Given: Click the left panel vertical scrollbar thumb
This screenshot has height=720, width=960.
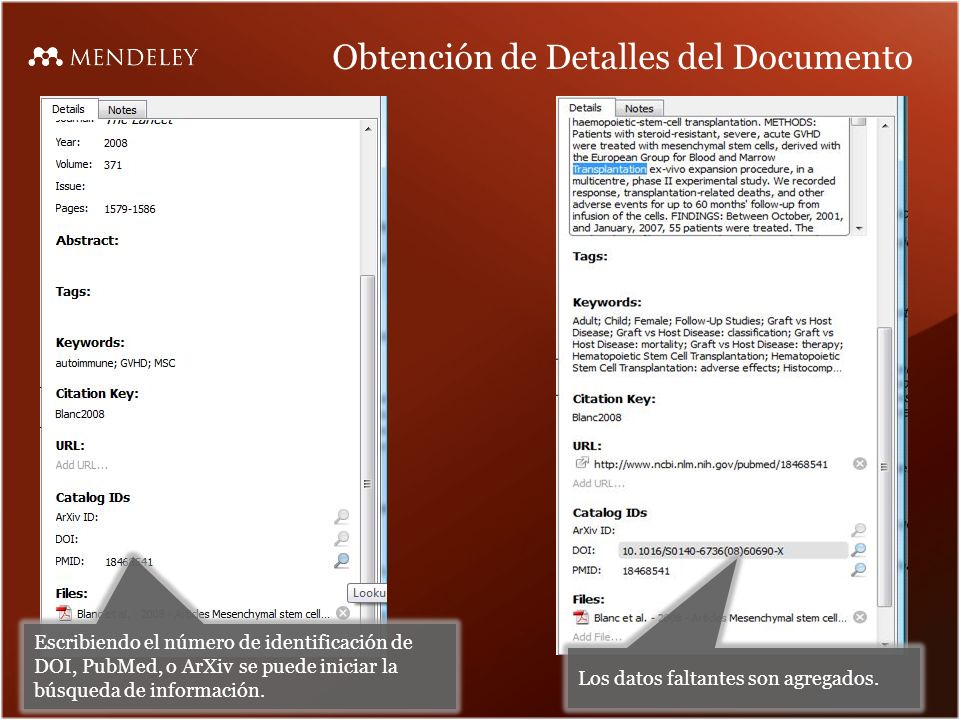Looking at the screenshot, I should tap(367, 447).
